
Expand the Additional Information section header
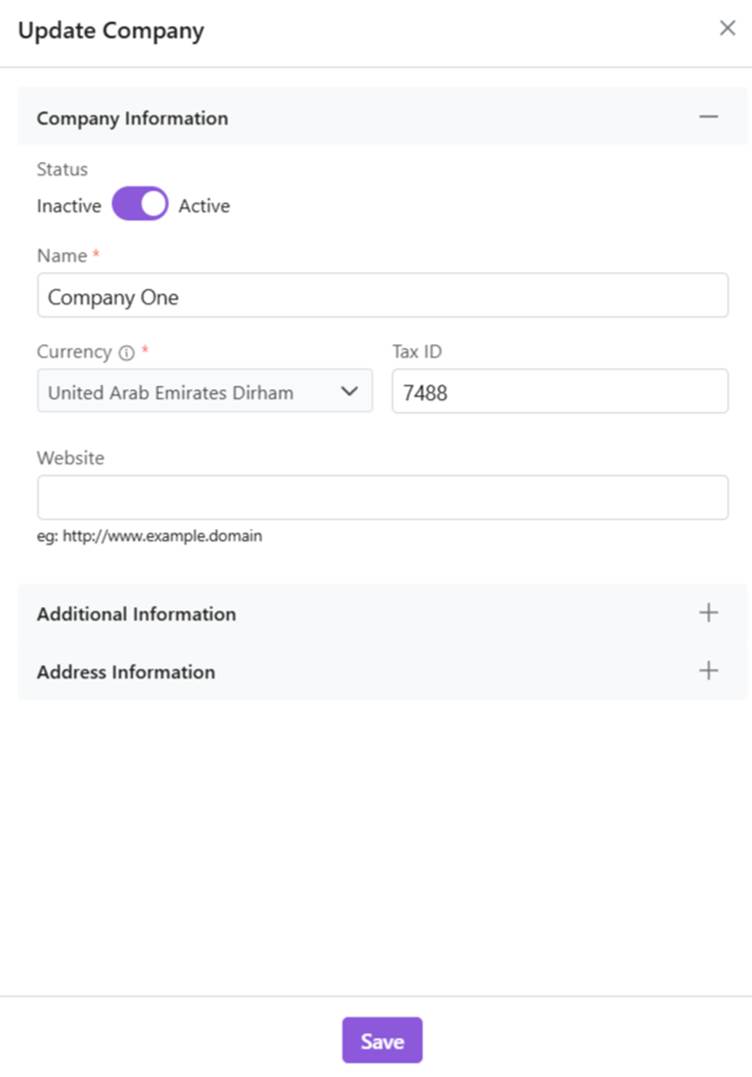click(136, 614)
